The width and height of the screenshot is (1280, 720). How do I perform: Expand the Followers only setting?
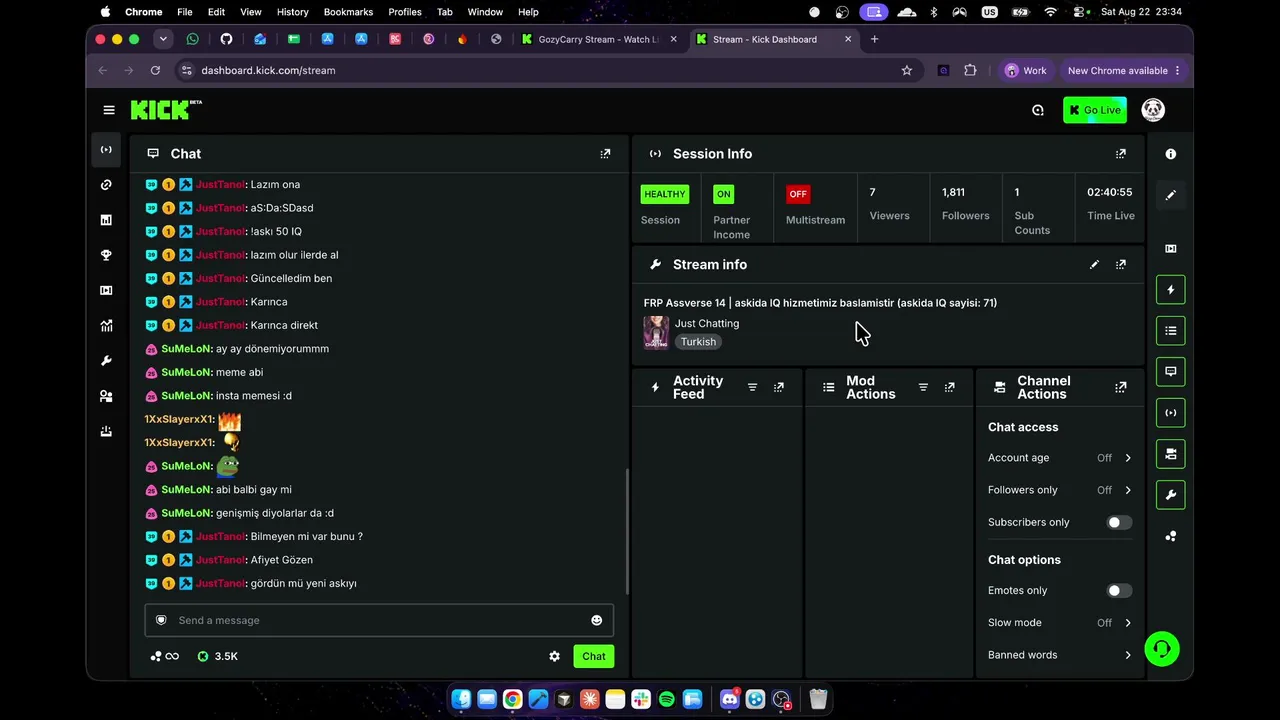point(1060,490)
